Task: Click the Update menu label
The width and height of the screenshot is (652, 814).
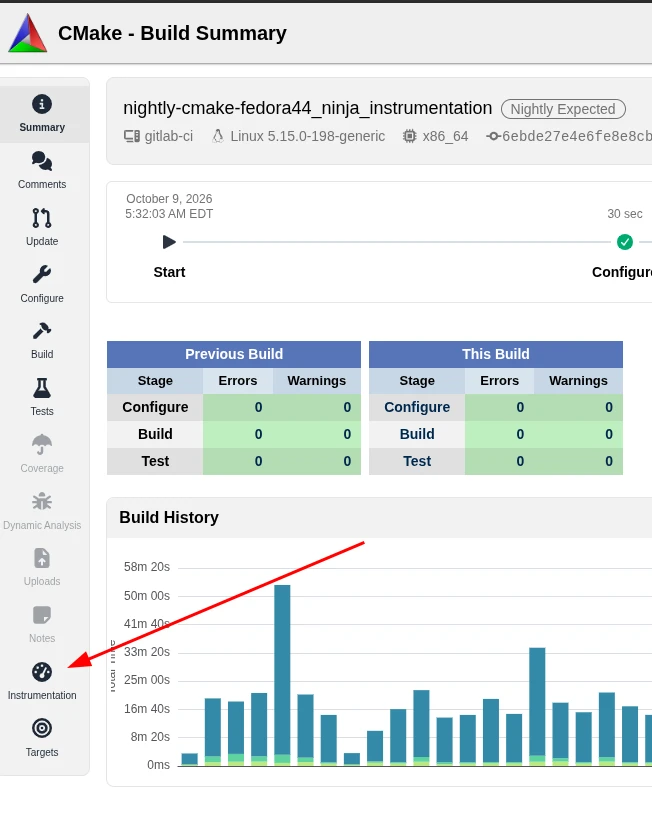Action: click(x=42, y=241)
